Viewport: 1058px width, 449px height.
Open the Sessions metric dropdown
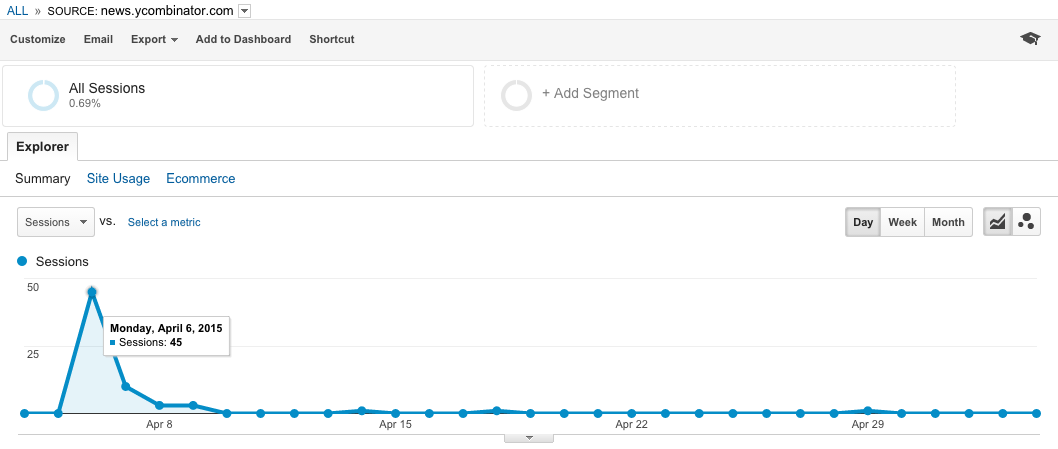(x=56, y=222)
